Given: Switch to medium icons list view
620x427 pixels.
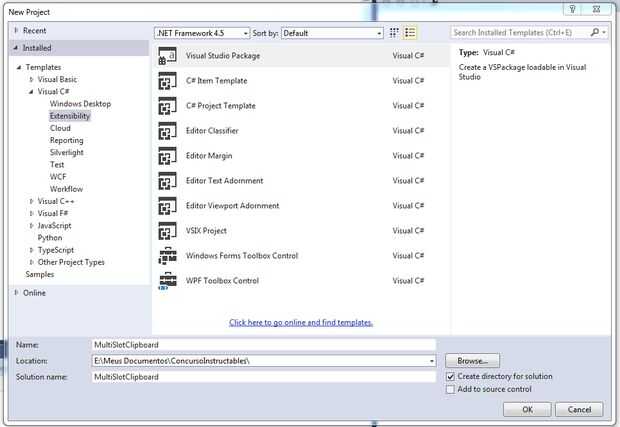Looking at the screenshot, I should tap(410, 33).
